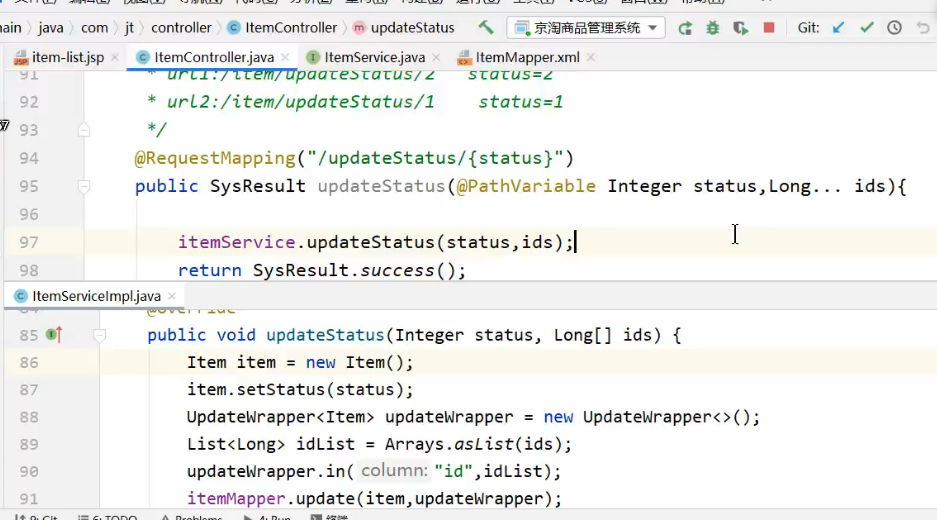This screenshot has height=520, width=937.
Task: Click the Git update project blue arrow
Action: tap(838, 27)
